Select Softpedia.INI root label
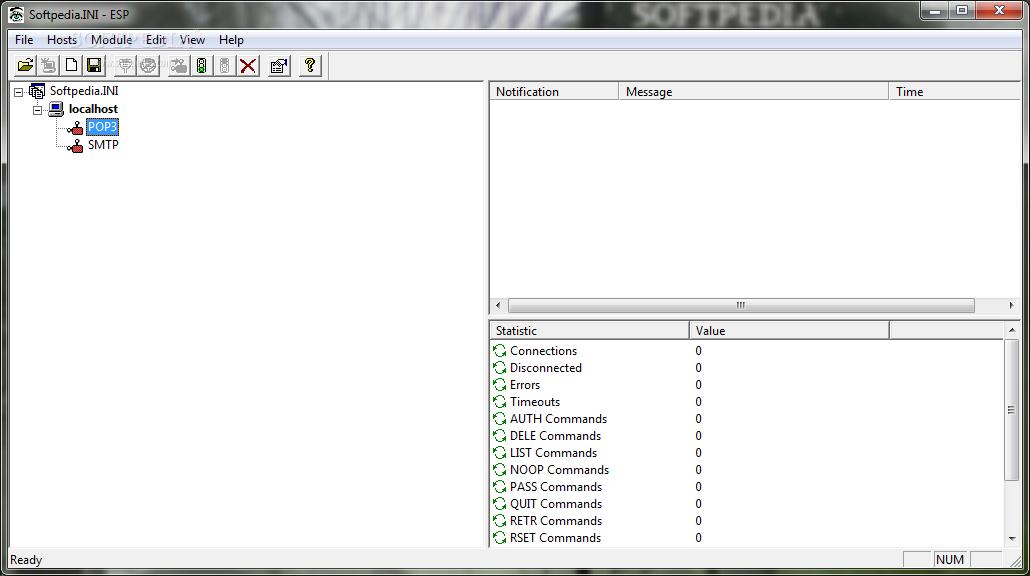The width and height of the screenshot is (1030, 576). 84,91
